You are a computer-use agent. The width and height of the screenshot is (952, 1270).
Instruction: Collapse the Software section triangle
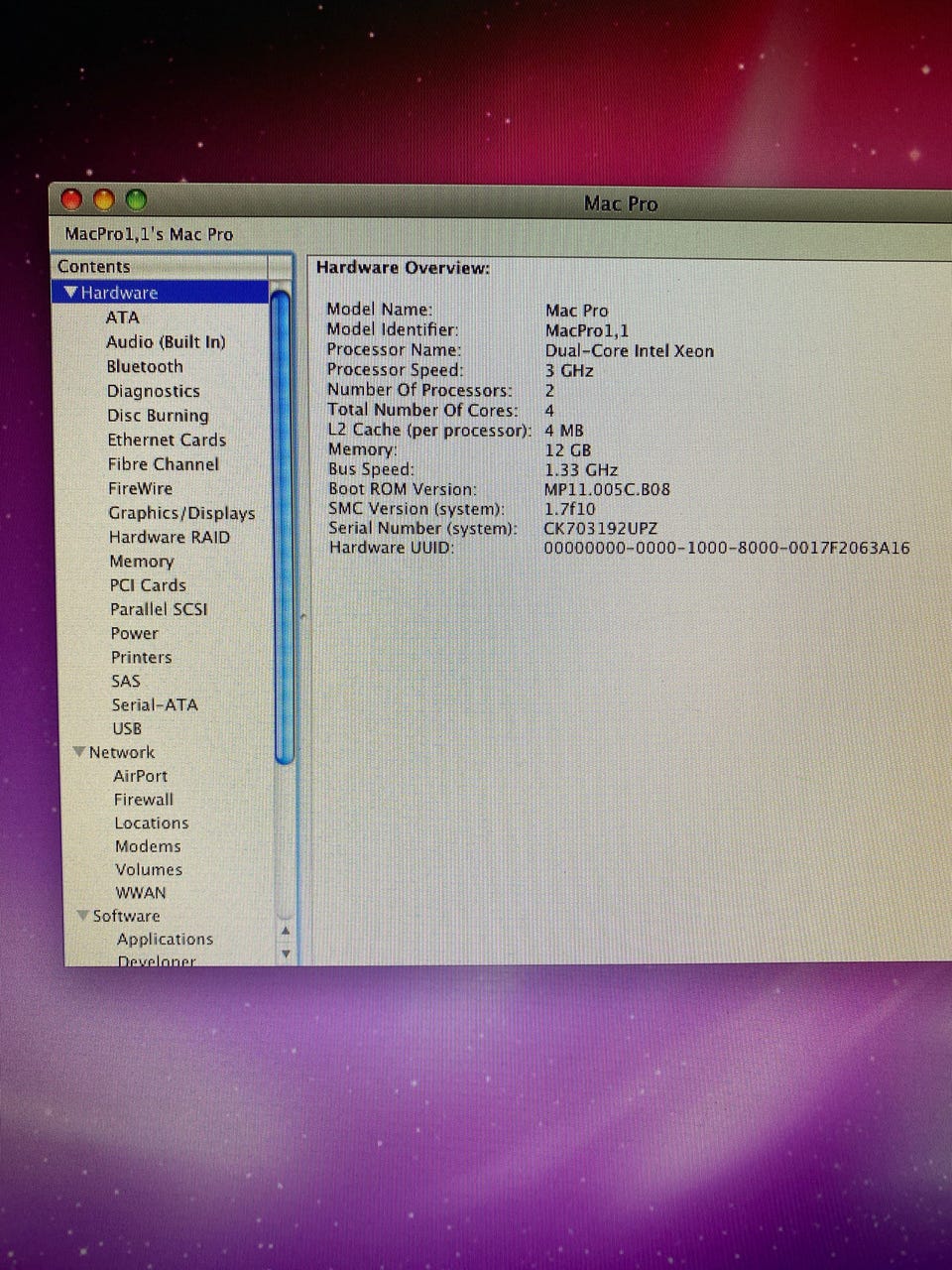(83, 916)
